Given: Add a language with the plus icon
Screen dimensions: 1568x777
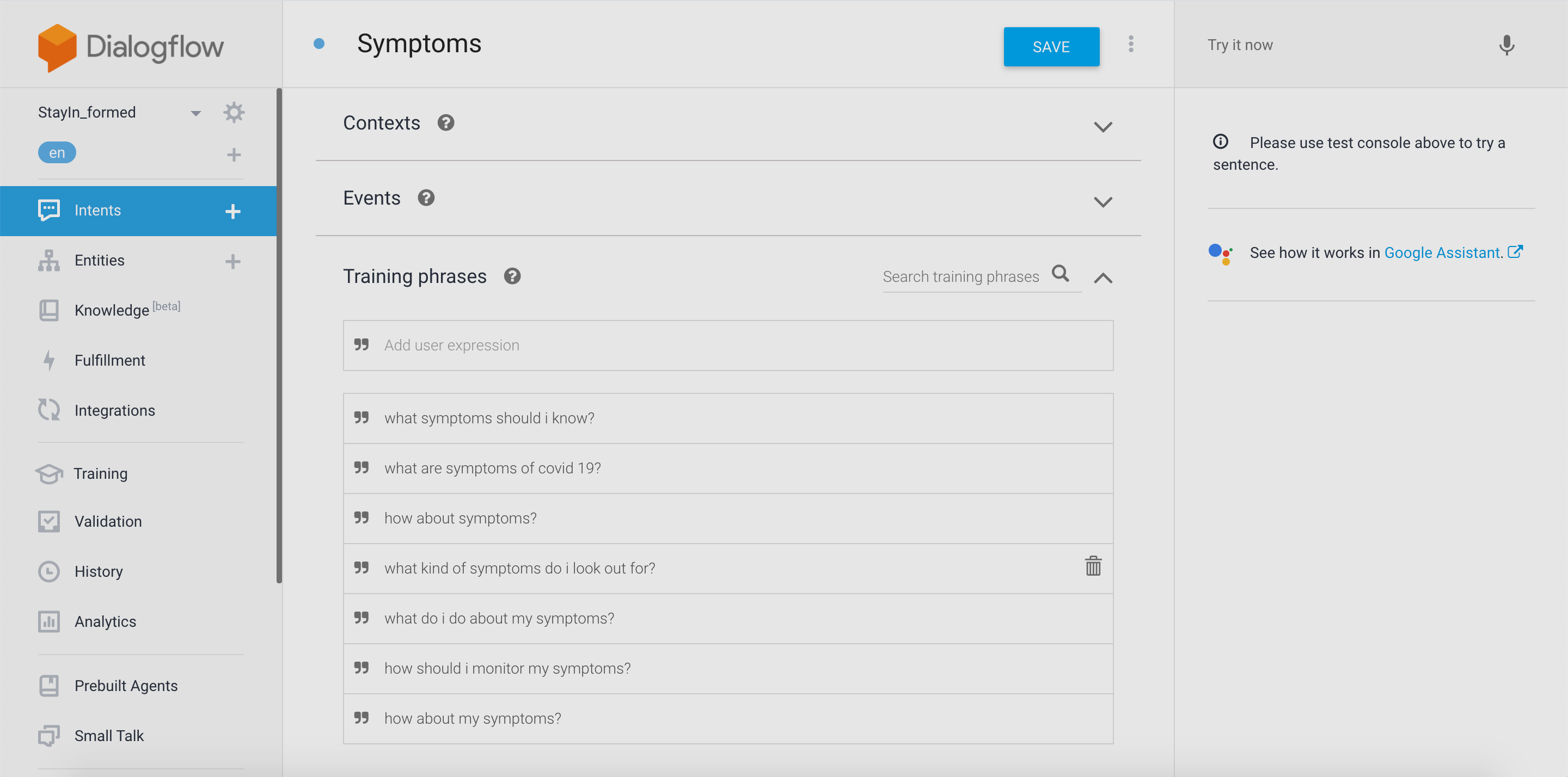Looking at the screenshot, I should (x=234, y=155).
